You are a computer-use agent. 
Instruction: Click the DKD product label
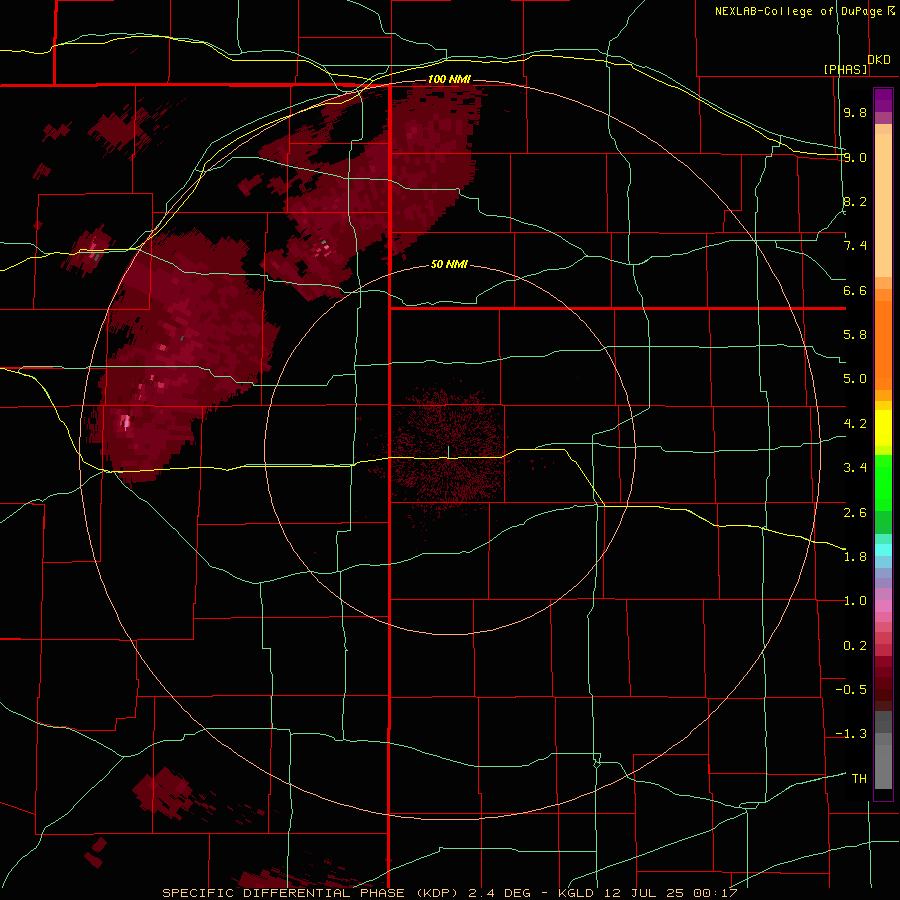point(879,60)
